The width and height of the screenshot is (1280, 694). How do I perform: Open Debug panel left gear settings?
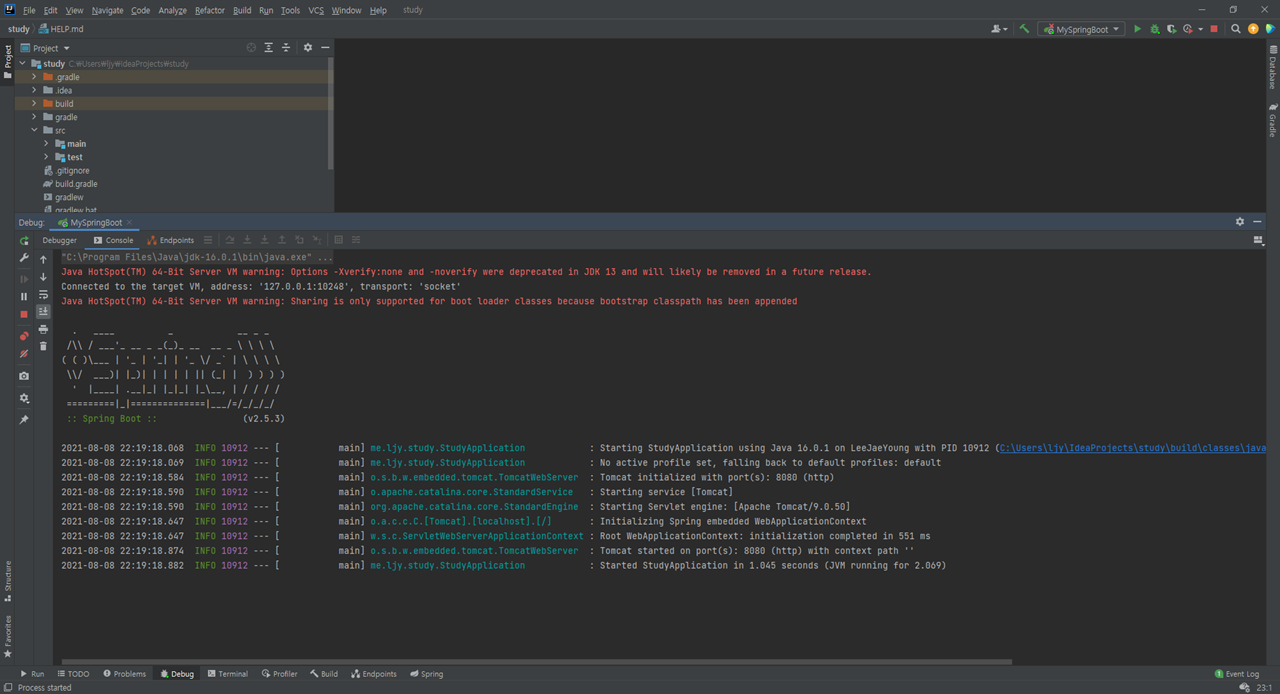click(24, 398)
